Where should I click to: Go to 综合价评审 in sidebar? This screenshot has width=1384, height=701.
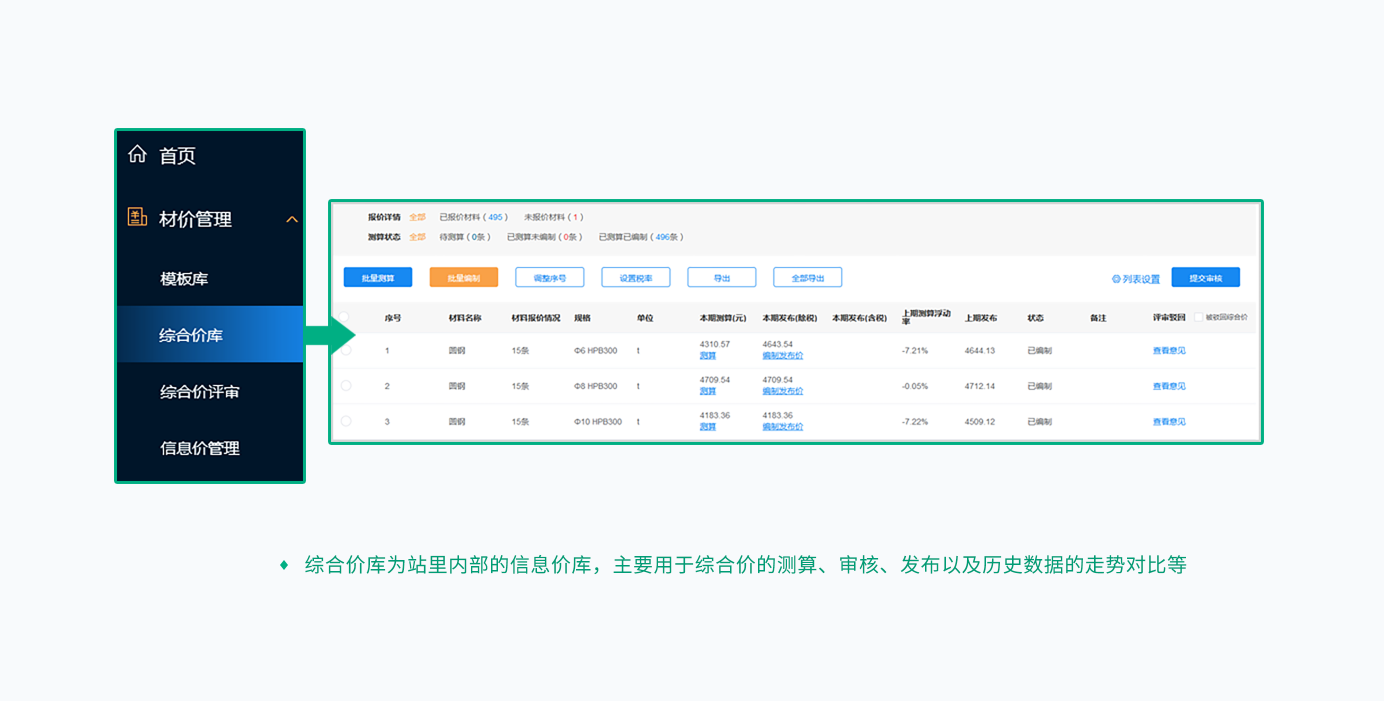(x=200, y=392)
